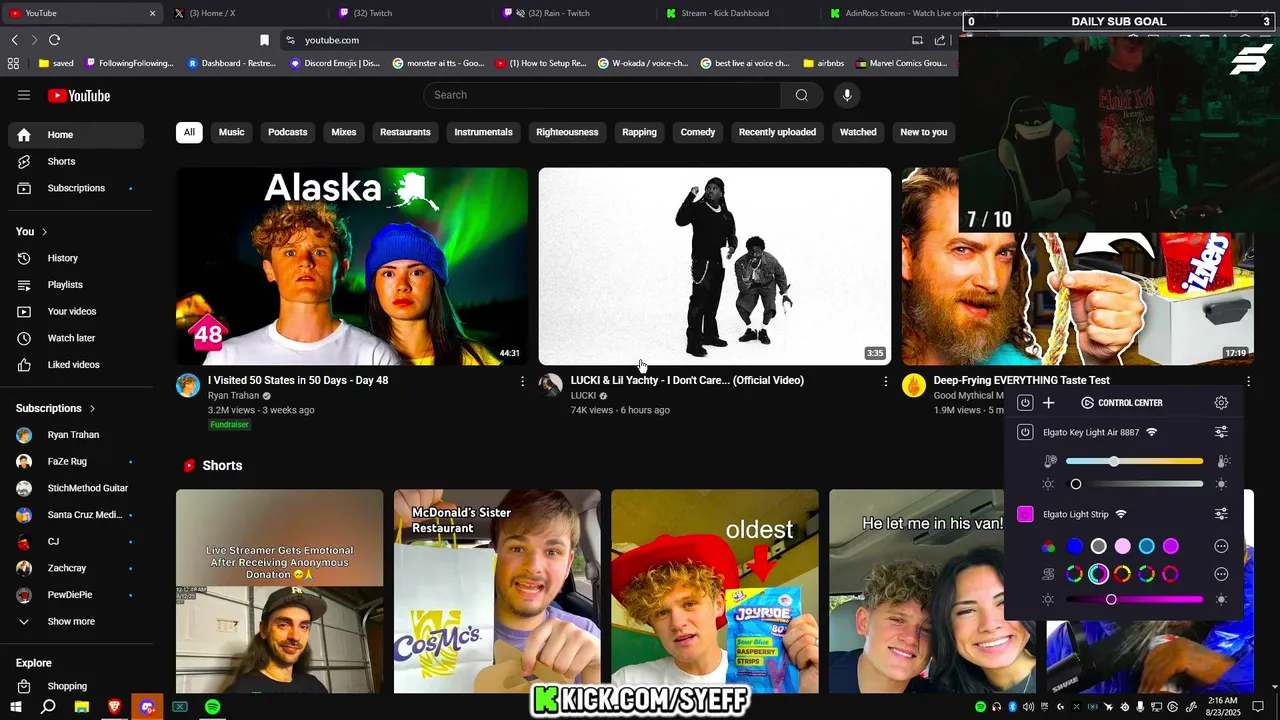1280x720 pixels.
Task: Open the McDonald's Sister Restaurant short
Action: 497,591
